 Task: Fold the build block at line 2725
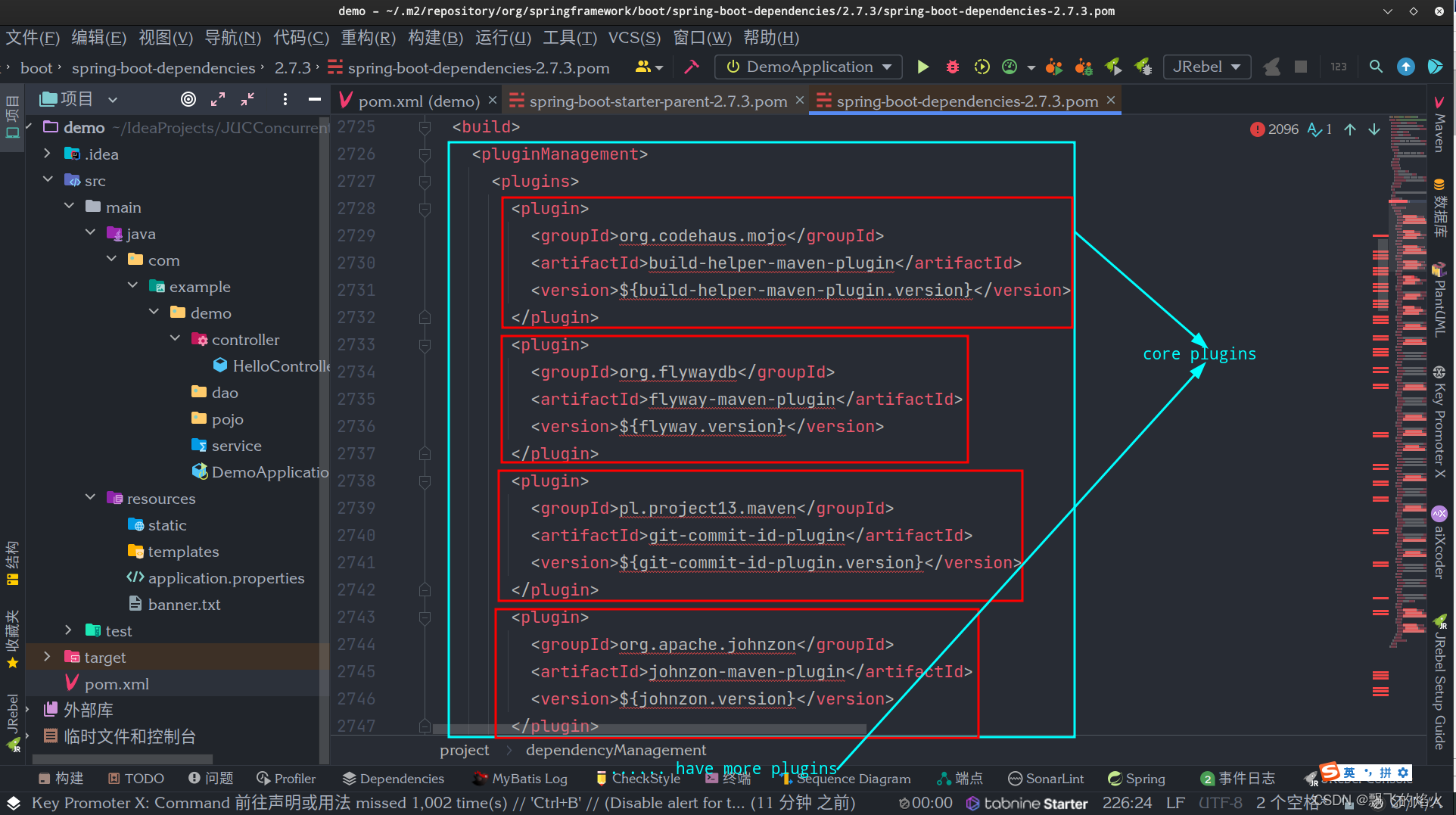click(x=425, y=127)
